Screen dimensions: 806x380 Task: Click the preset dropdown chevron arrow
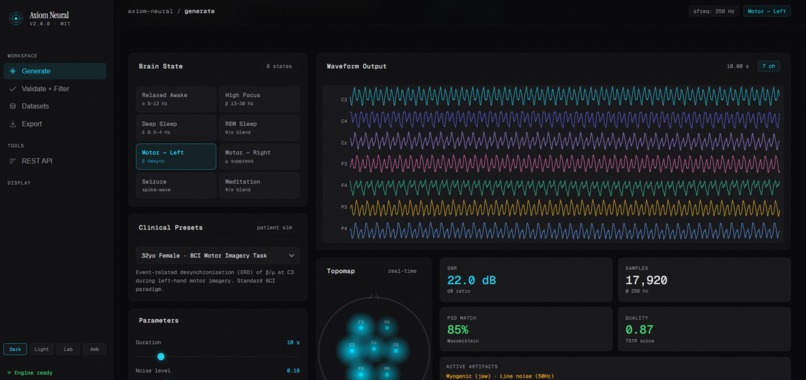coord(291,256)
